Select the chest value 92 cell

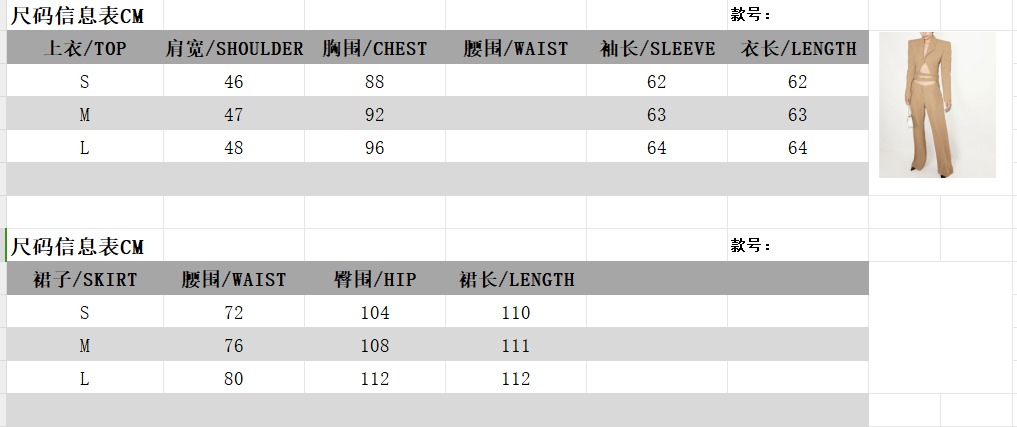tap(375, 115)
